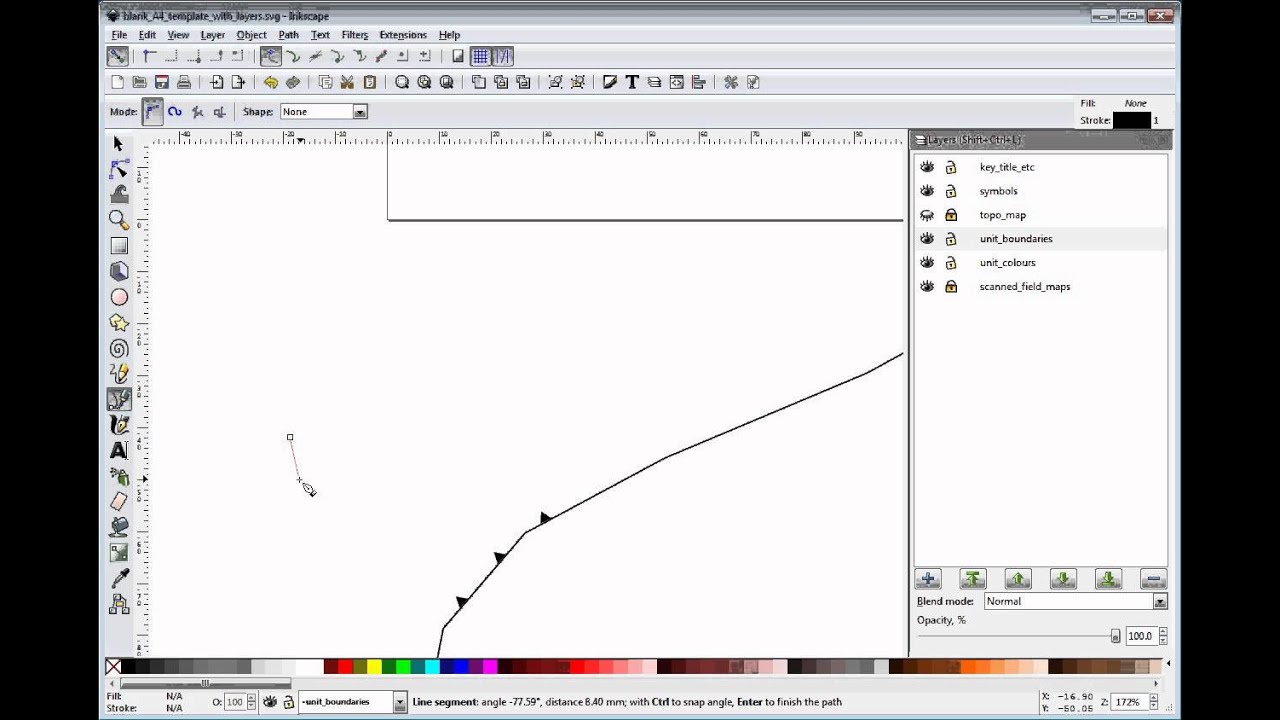Select the Paint Bucket fill tool
The width and height of the screenshot is (1280, 720).
point(119,526)
